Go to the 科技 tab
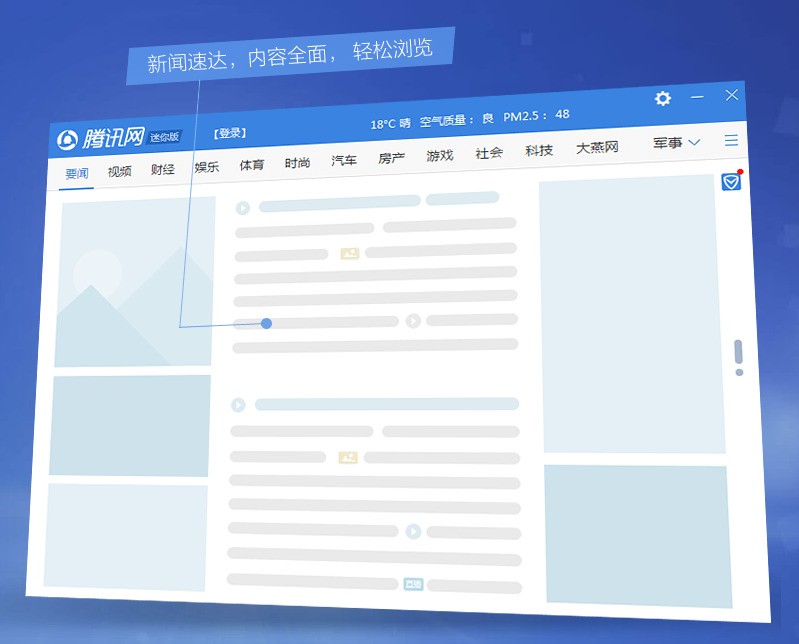The height and width of the screenshot is (644, 799). click(x=539, y=151)
